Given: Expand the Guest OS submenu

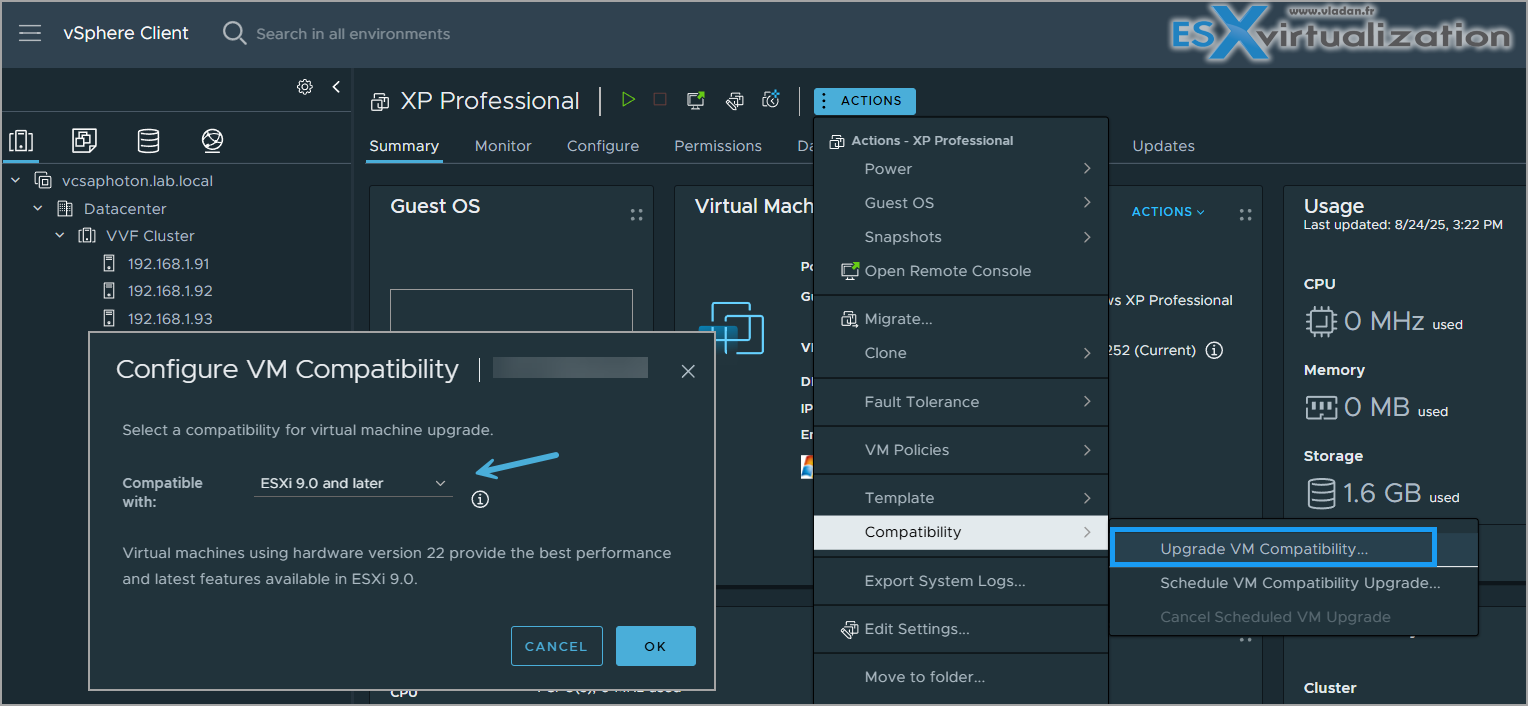Looking at the screenshot, I should coord(961,203).
